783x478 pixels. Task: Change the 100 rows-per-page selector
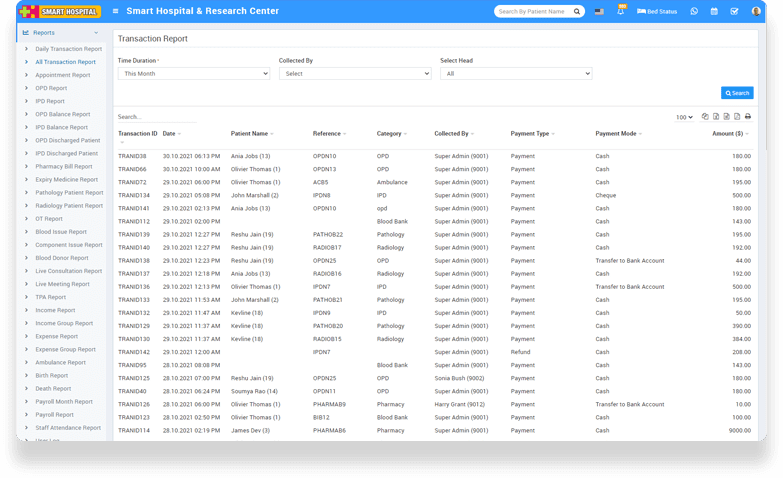683,117
